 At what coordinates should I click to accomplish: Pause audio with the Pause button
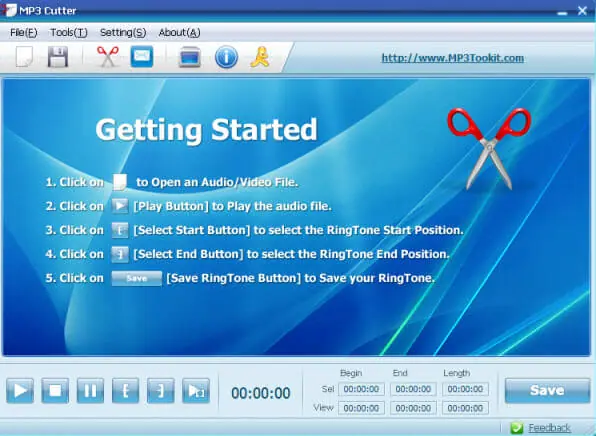[90, 390]
